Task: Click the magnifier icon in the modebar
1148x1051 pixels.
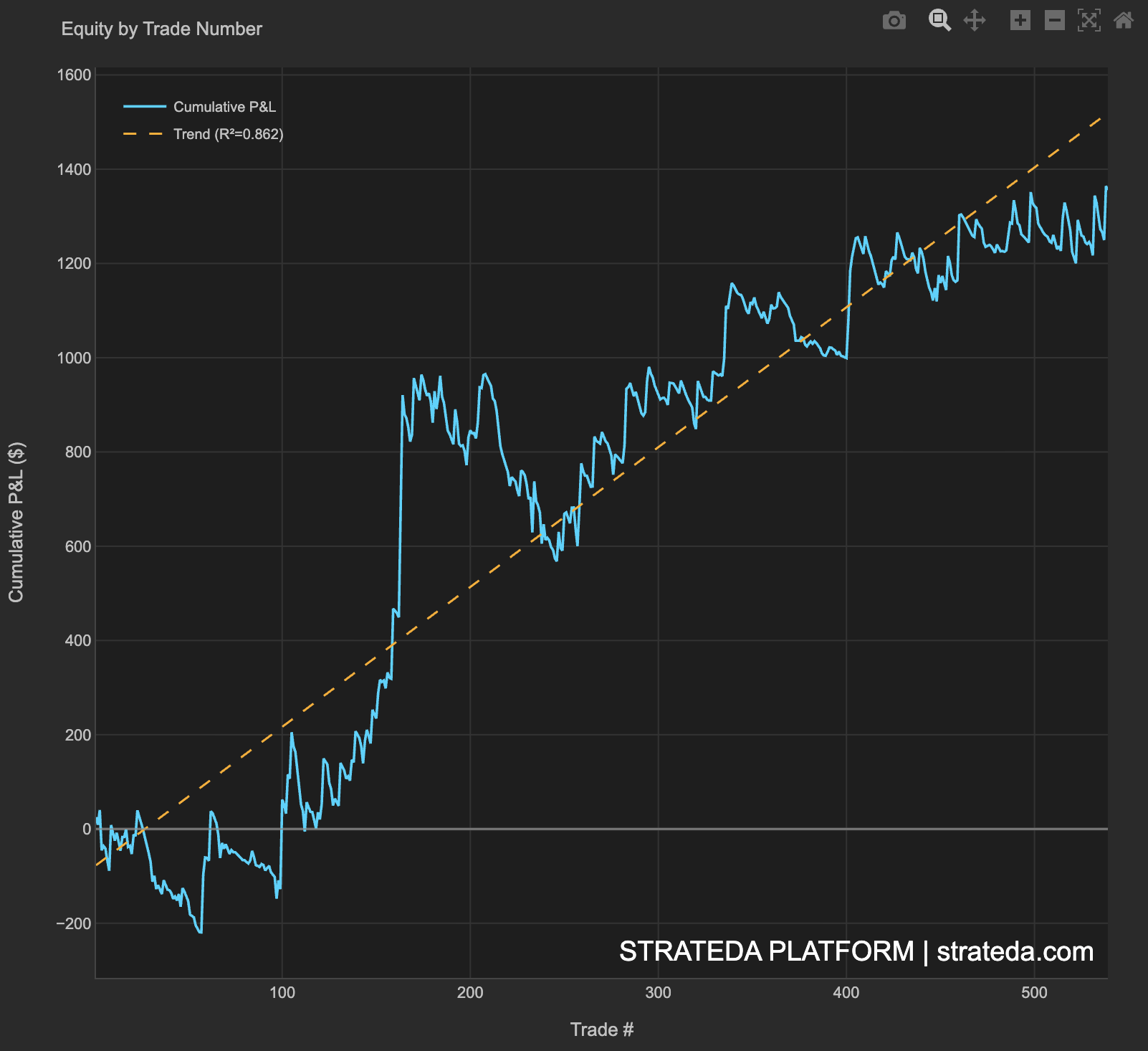Action: tap(940, 22)
